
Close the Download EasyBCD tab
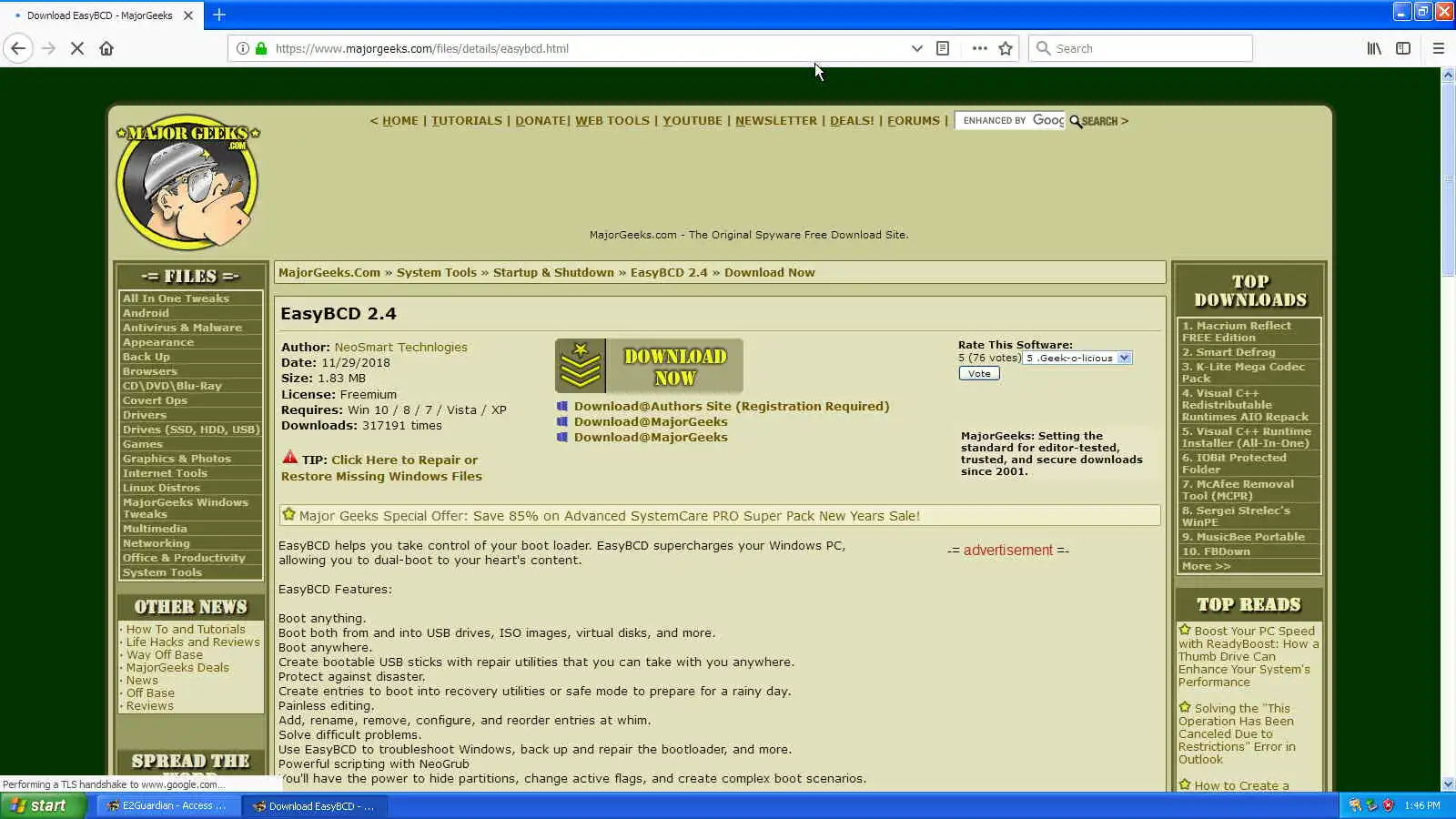[188, 15]
